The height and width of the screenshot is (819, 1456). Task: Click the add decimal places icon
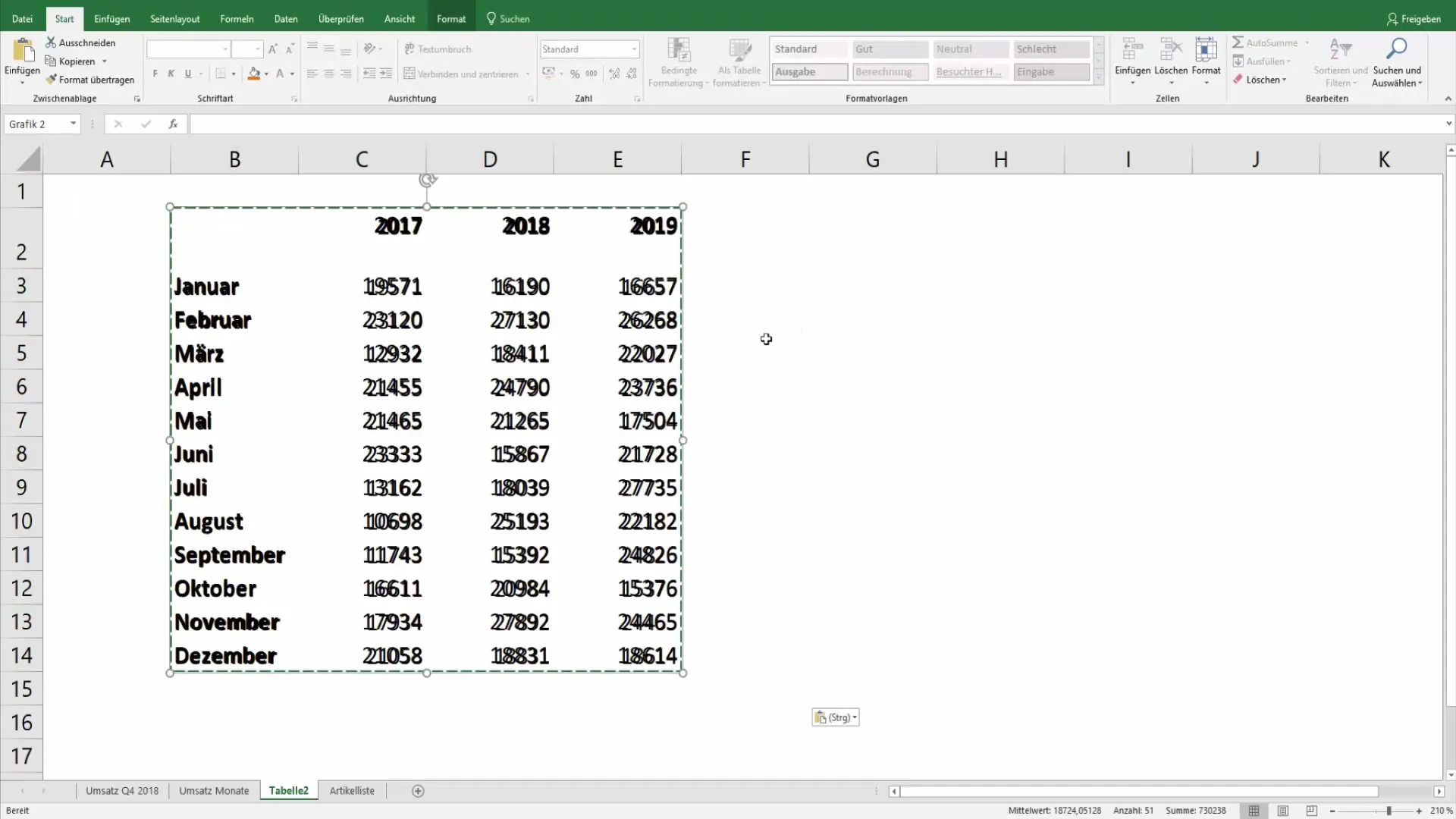614,74
